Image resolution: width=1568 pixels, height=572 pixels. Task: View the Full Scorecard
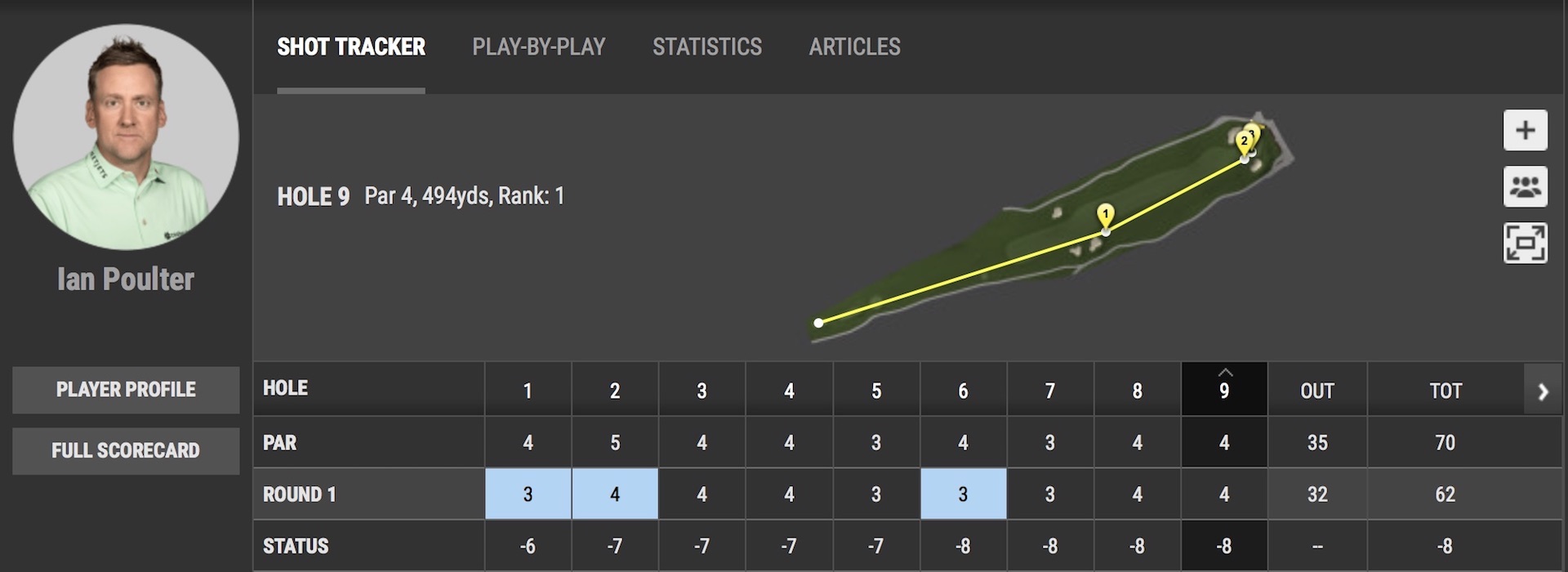[126, 450]
